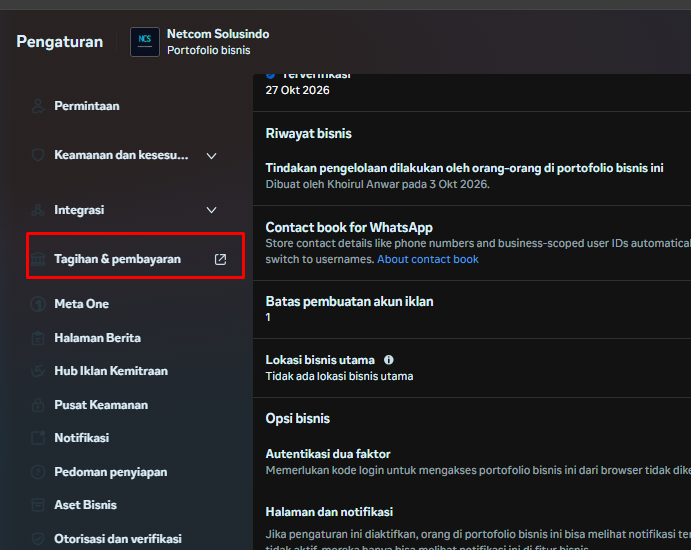691x550 pixels.
Task: Click the Keamanan dan kesesu... shield icon
Action: 38,155
